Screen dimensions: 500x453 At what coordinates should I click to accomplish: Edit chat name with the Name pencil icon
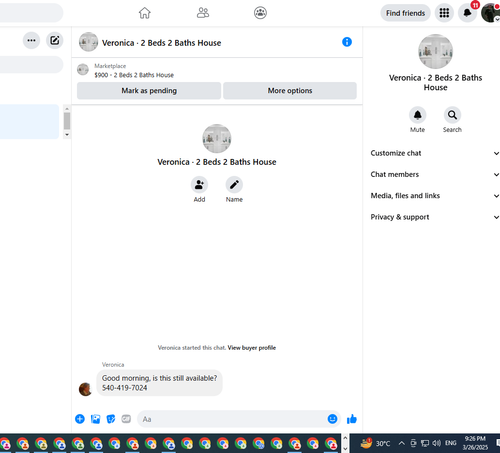click(234, 185)
